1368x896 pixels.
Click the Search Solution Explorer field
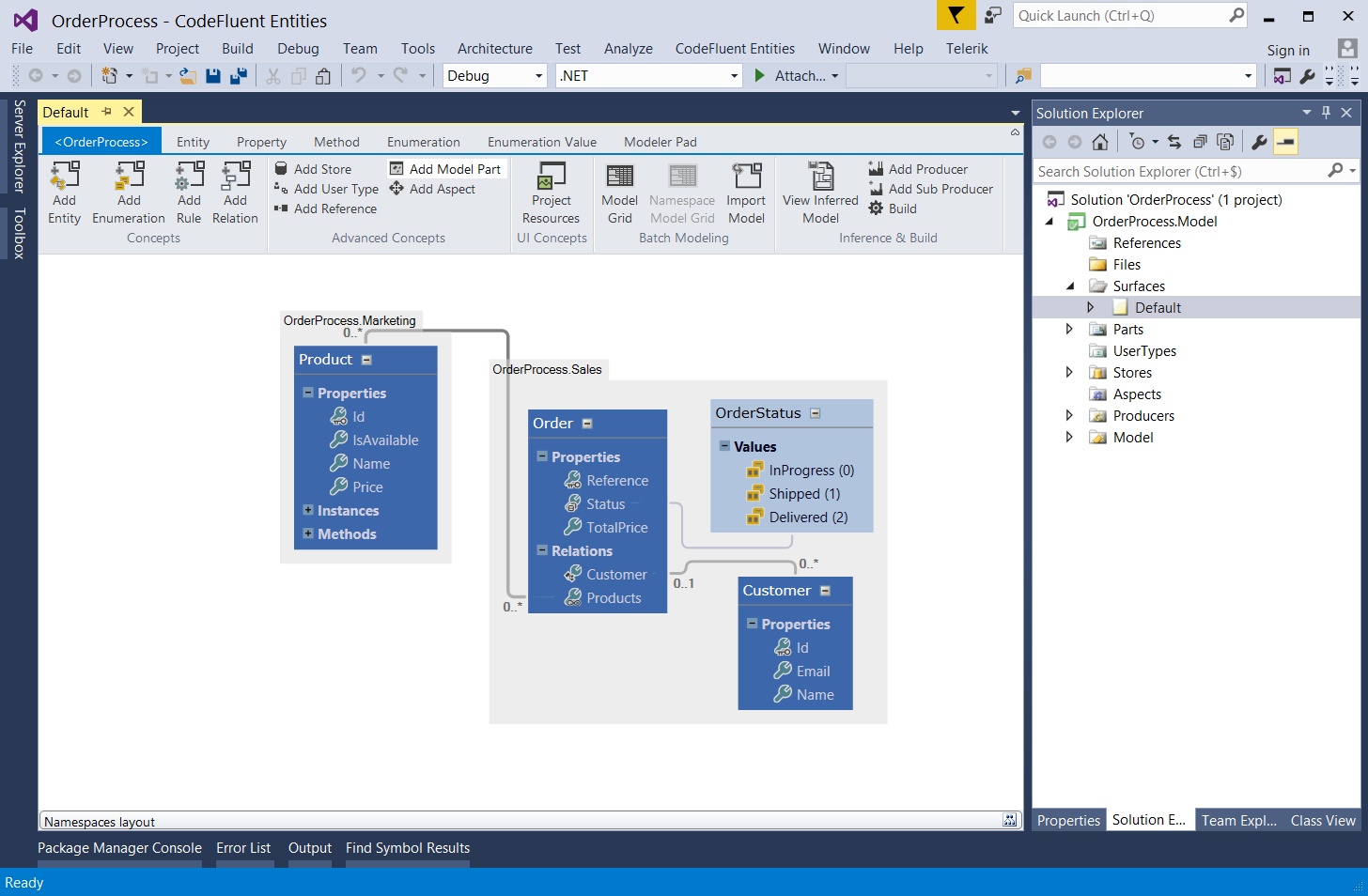(1179, 172)
